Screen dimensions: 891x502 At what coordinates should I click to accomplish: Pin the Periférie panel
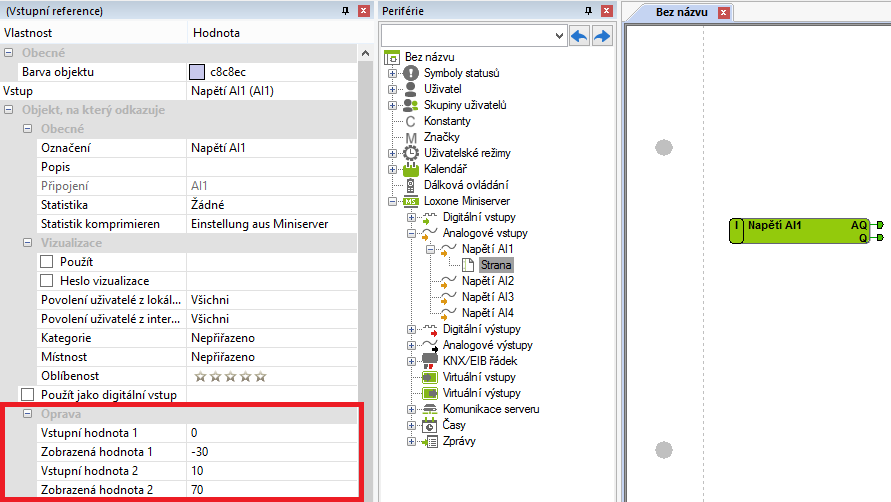pos(587,11)
